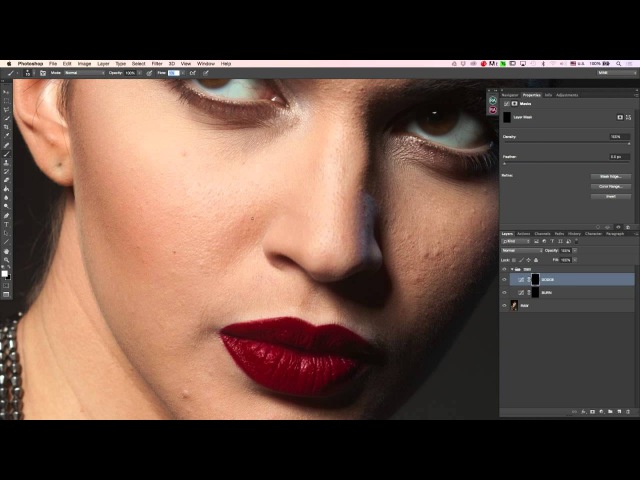Toggle the brush panel icon in options bar
640x480 pixels.
click(43, 73)
